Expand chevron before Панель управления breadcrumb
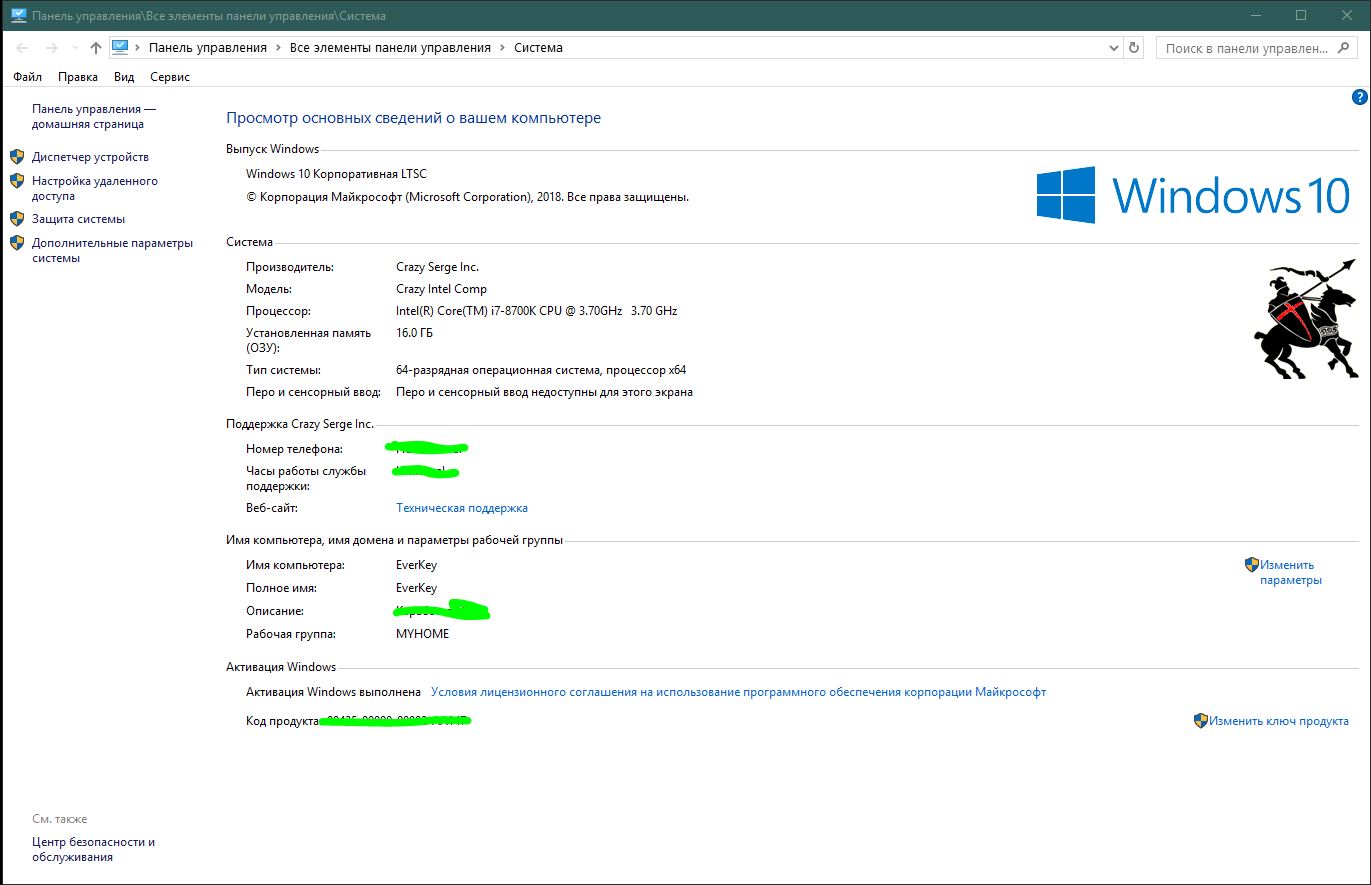 (x=139, y=48)
